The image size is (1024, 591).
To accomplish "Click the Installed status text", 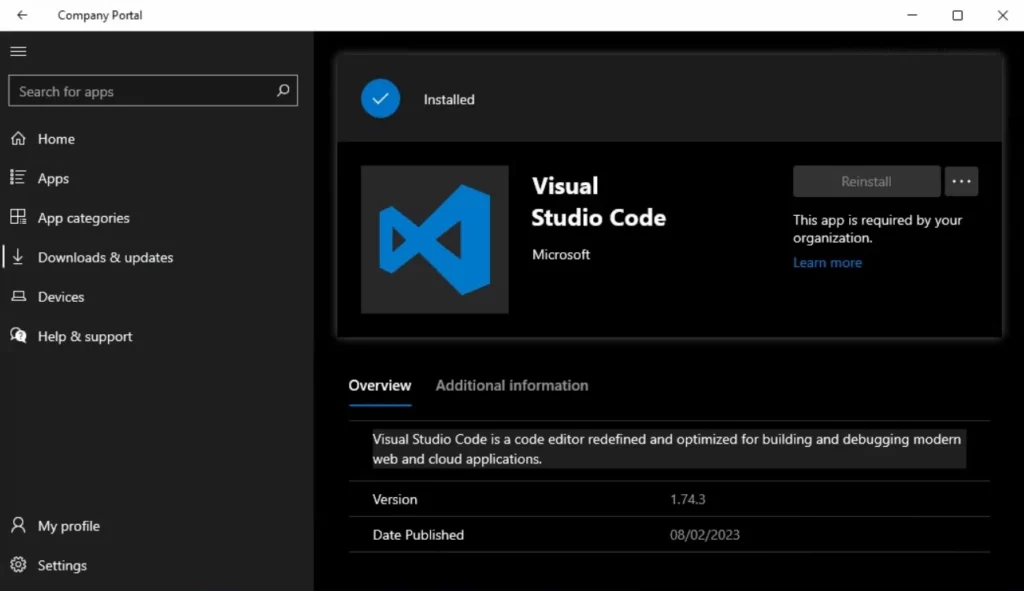I will pos(449,99).
